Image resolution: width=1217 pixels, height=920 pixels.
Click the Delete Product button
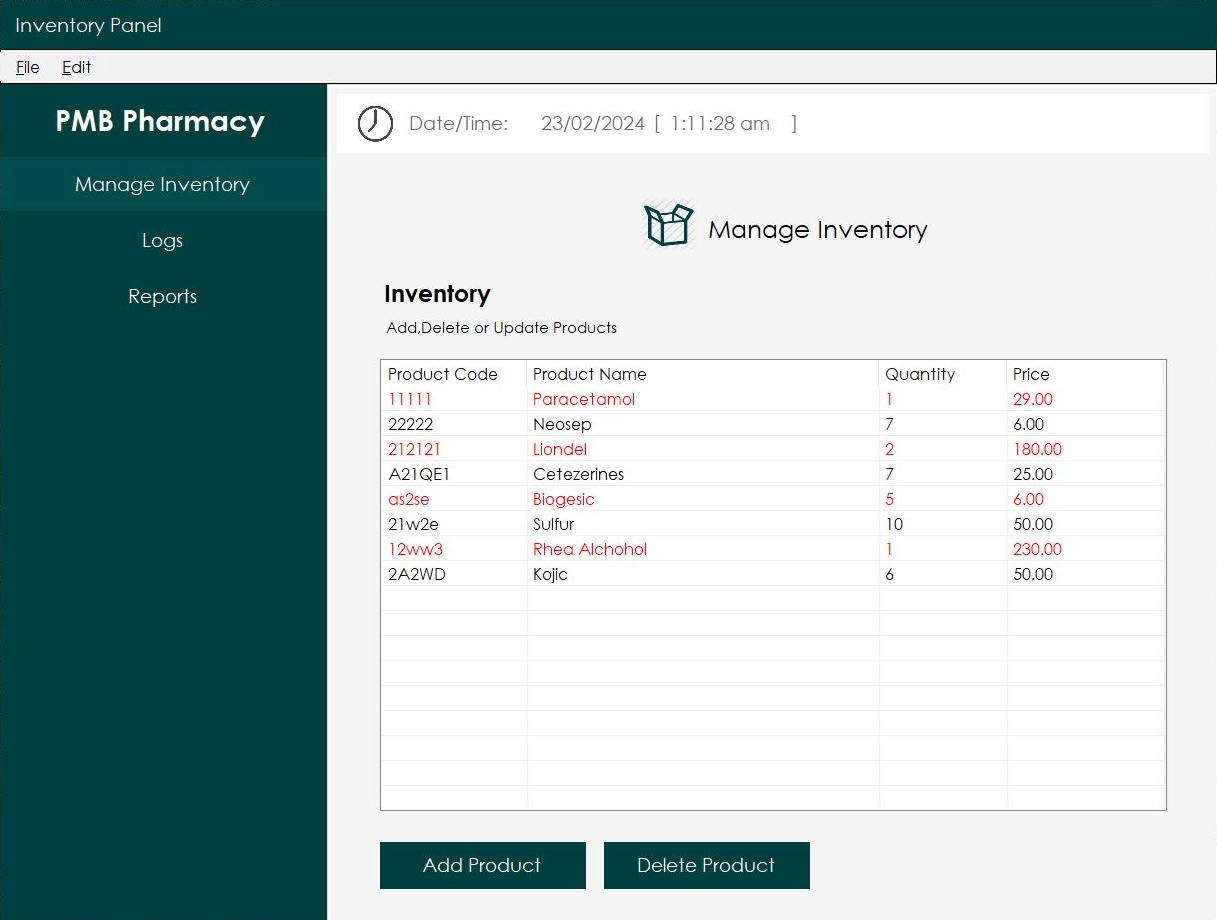click(x=706, y=865)
